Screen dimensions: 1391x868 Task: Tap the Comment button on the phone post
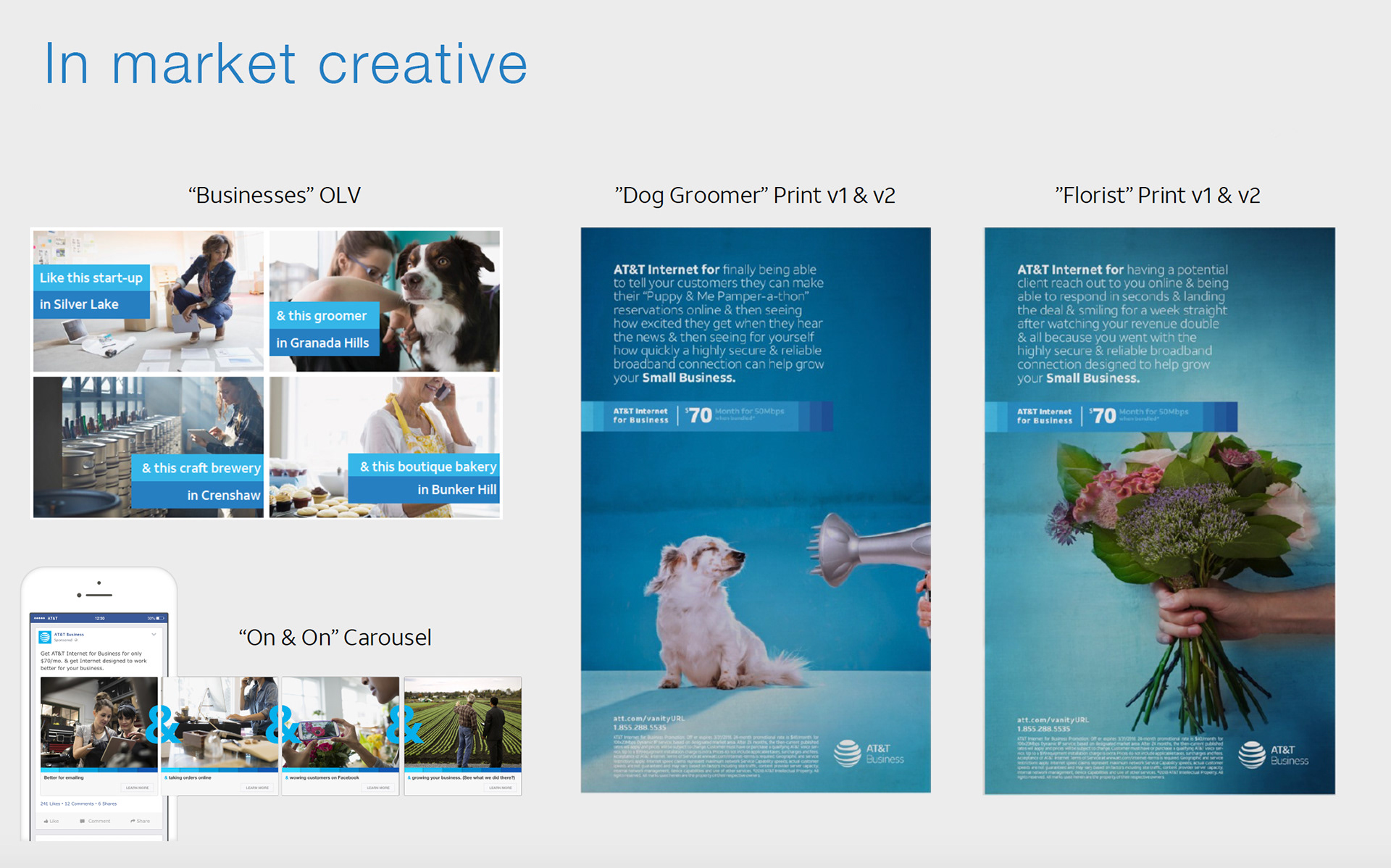coord(96,821)
